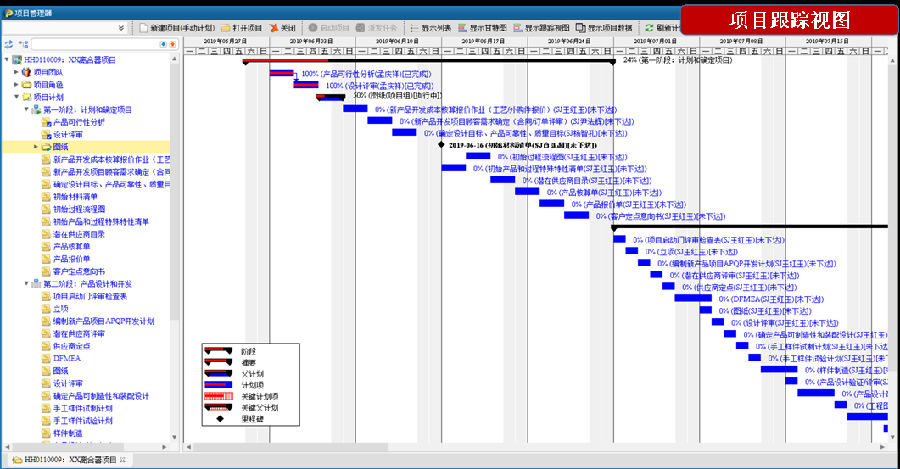Click the HHD110009 project icon at tree root
The width and height of the screenshot is (900, 469).
[x=17, y=60]
